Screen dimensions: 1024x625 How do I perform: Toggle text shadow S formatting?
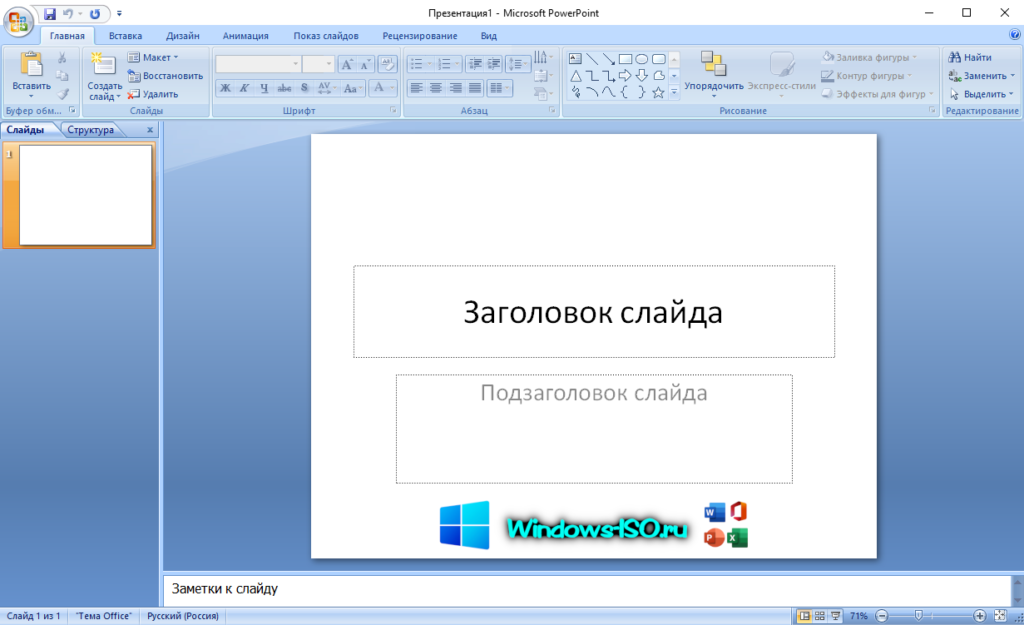[x=304, y=88]
